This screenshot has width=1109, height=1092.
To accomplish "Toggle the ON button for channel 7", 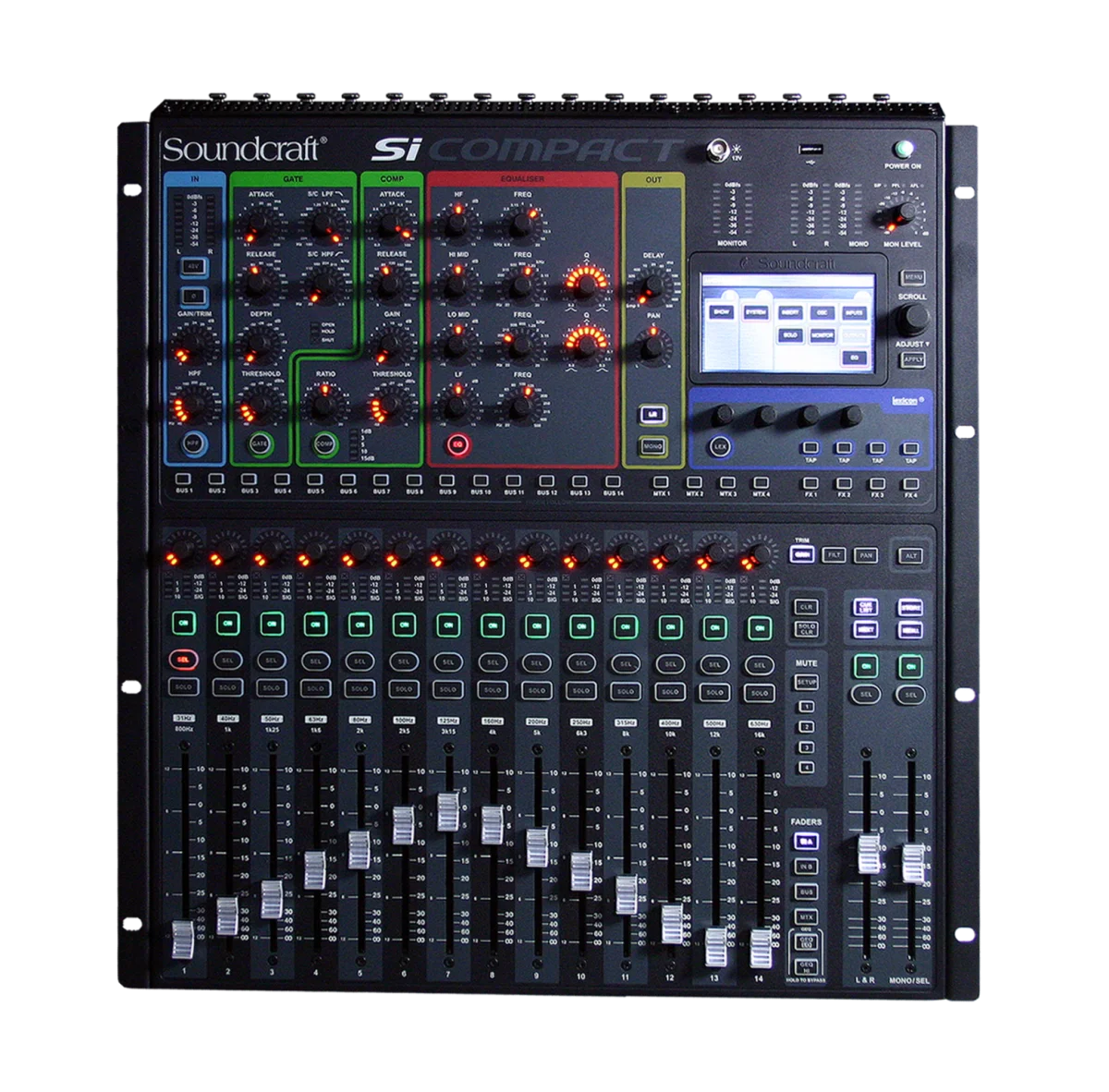I will (448, 625).
